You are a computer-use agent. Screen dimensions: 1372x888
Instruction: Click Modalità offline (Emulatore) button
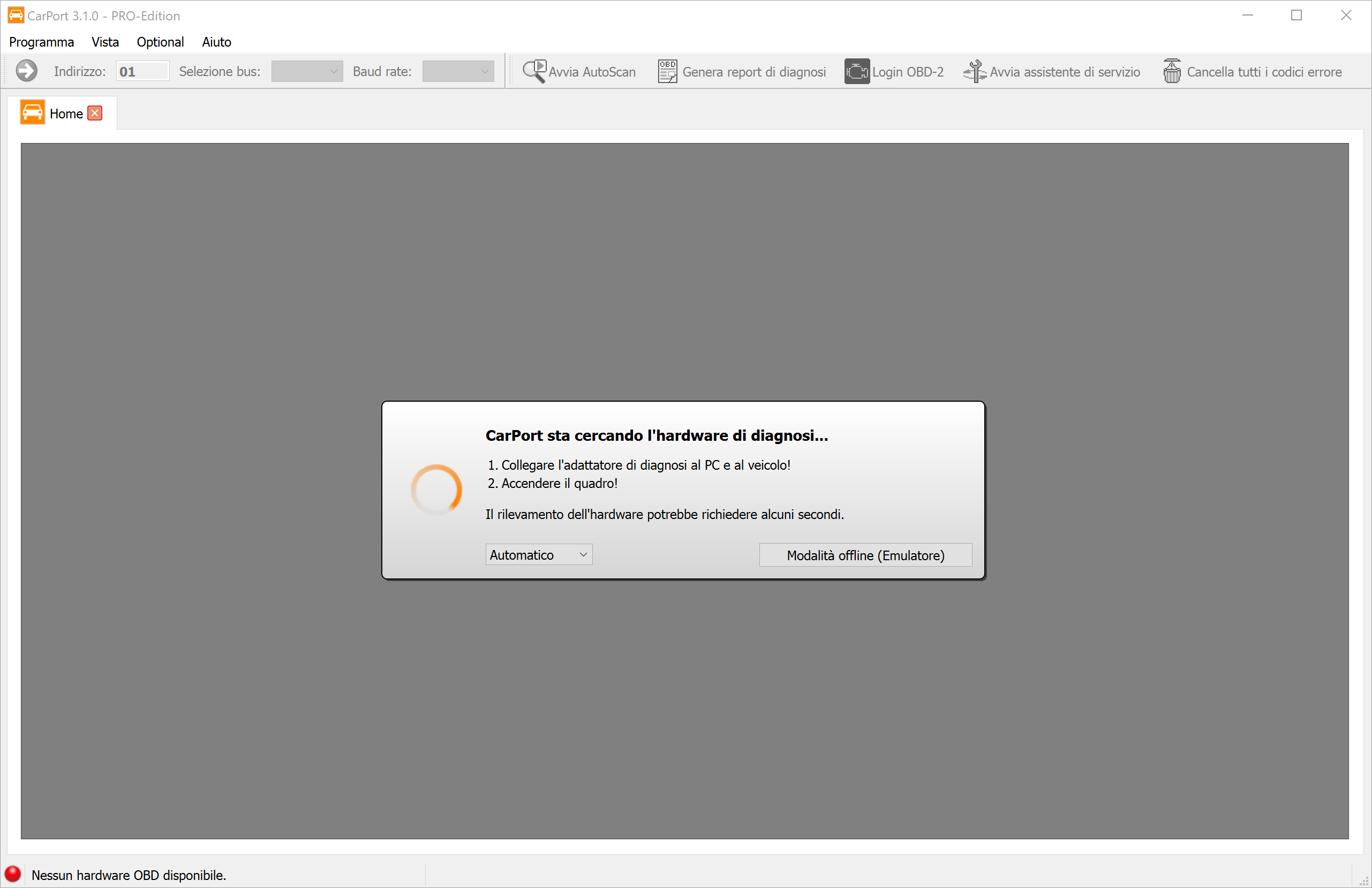865,555
